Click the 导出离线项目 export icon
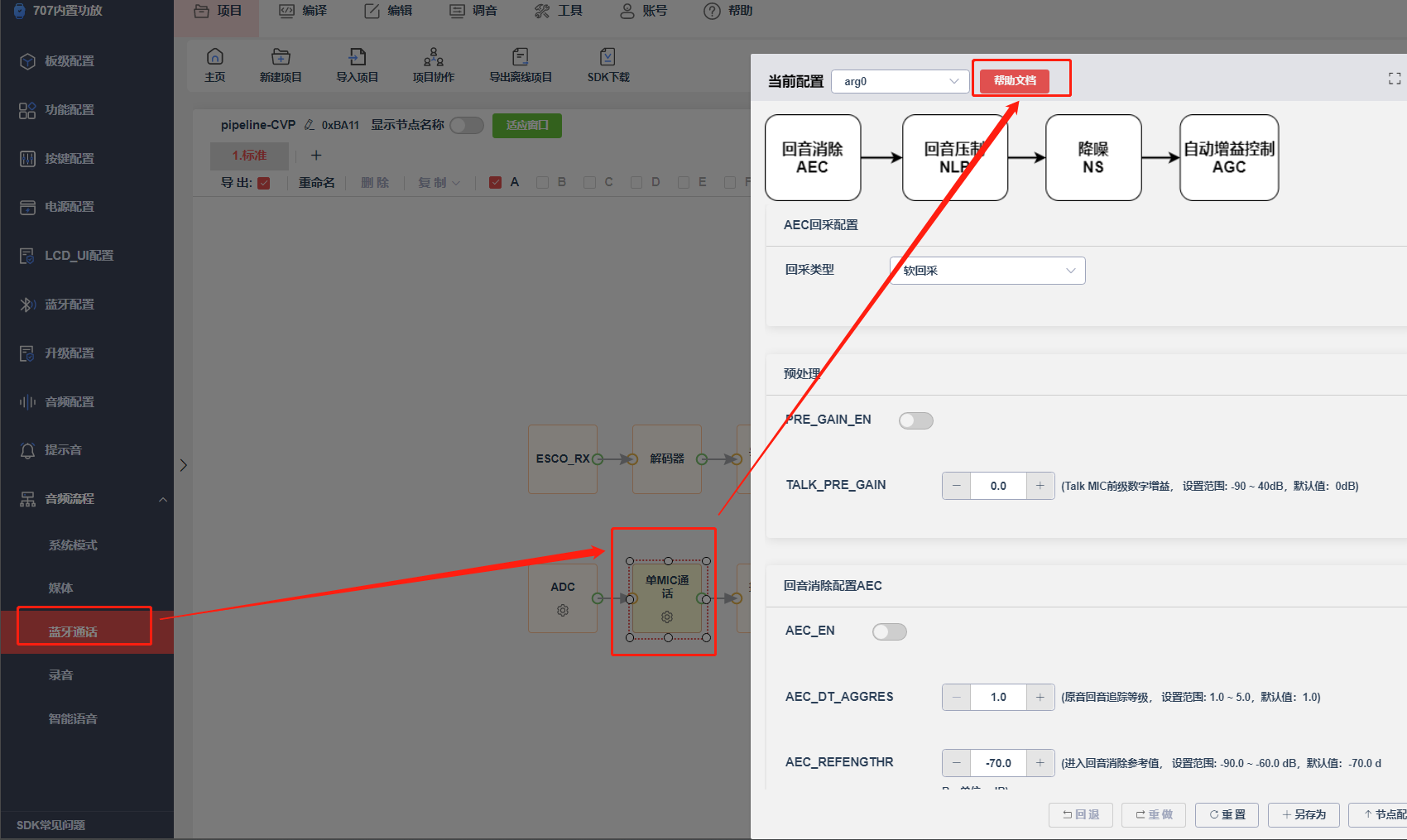The image size is (1407, 840). pos(521,65)
